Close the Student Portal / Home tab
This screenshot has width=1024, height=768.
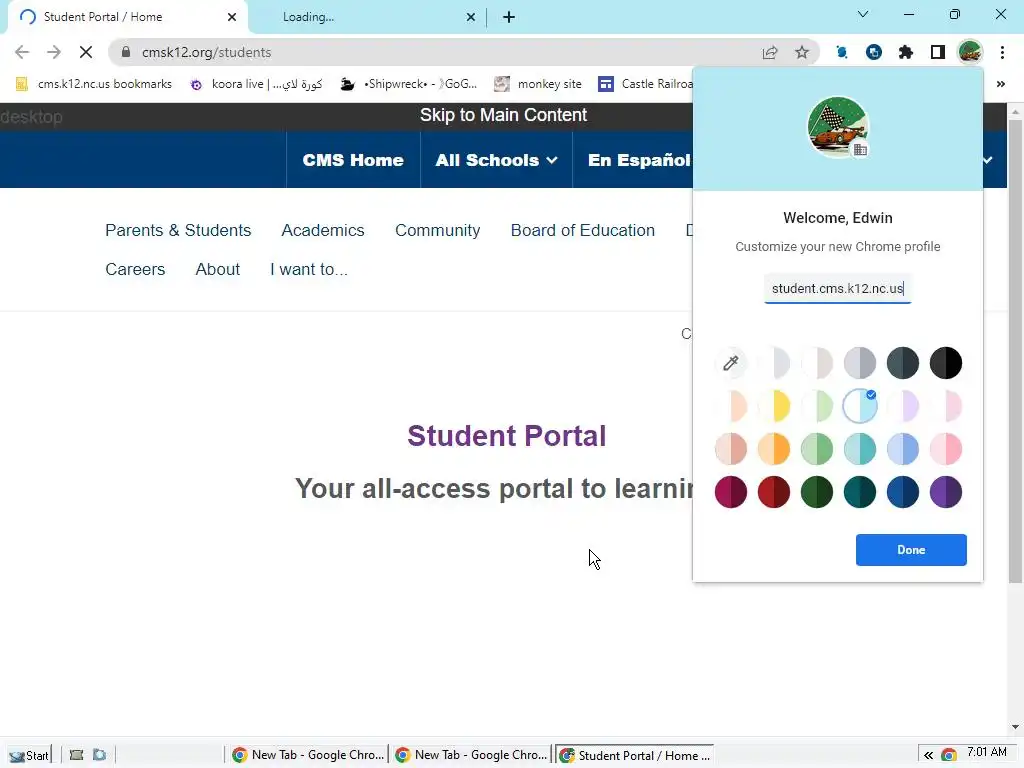coord(232,17)
